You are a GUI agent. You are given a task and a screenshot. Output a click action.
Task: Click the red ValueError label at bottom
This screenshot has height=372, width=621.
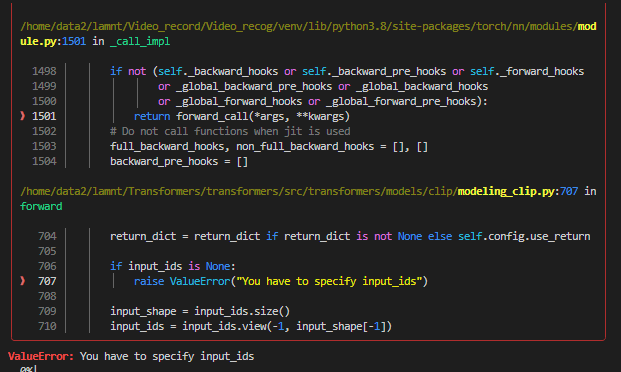coord(41,356)
